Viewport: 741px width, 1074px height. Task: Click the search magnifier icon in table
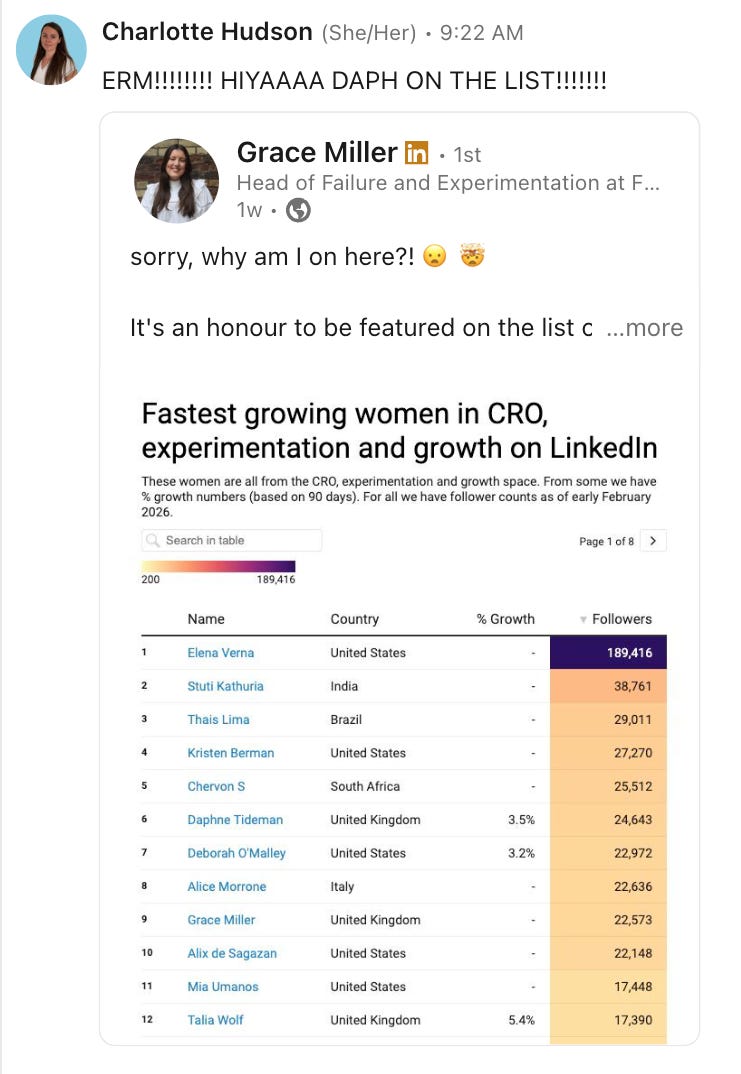pyautogui.click(x=153, y=540)
